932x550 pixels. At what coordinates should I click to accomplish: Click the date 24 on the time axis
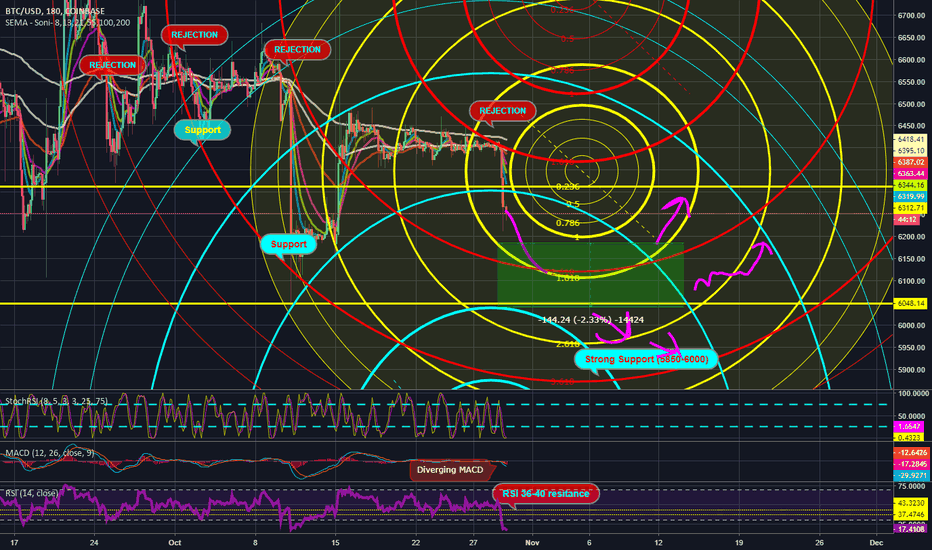click(x=93, y=542)
